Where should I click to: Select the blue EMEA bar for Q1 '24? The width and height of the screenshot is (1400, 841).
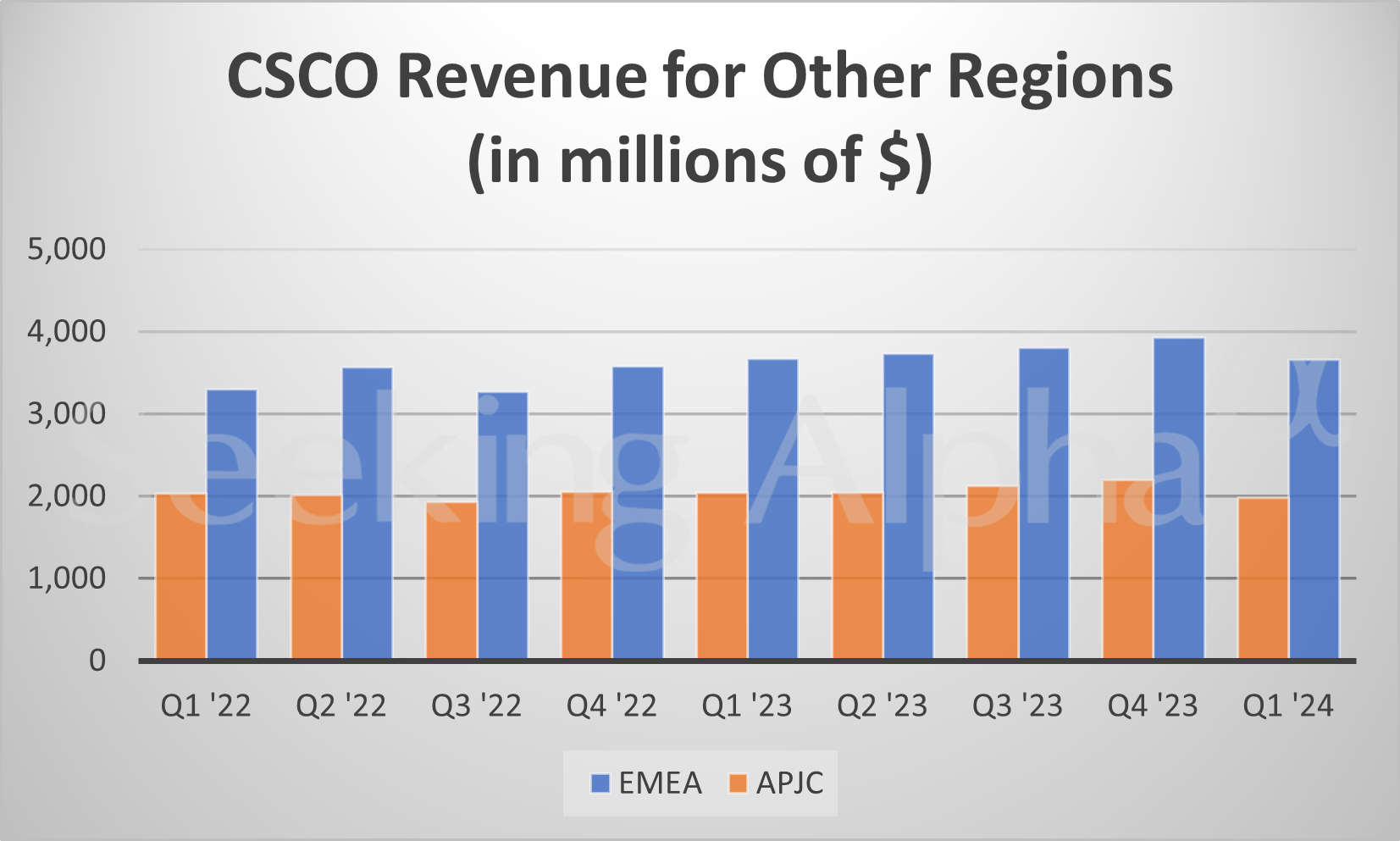click(1314, 509)
